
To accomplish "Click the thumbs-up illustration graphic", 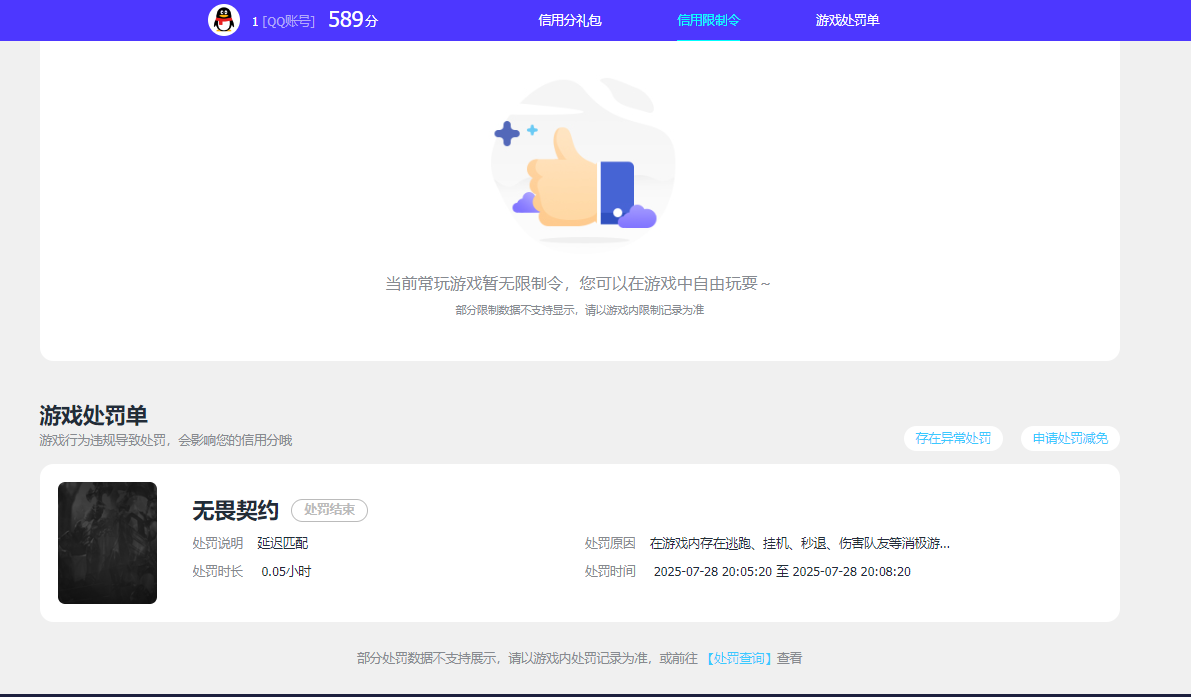I will tap(582, 160).
